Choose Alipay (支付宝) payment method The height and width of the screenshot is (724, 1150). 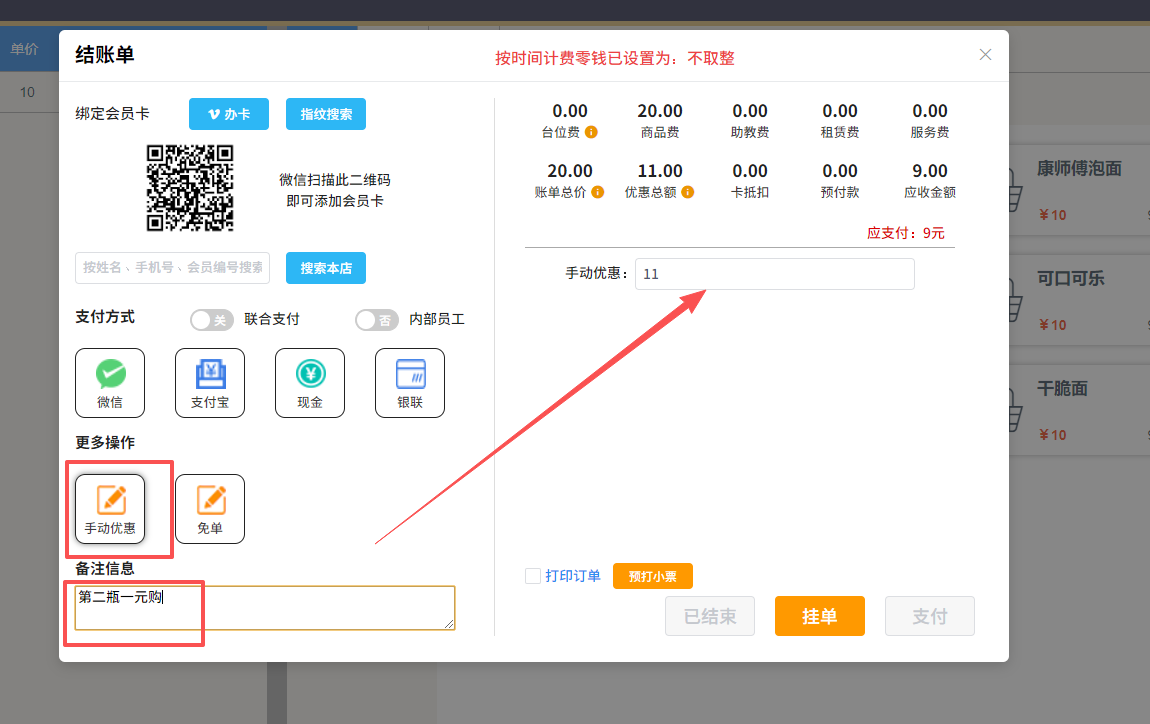pos(210,382)
